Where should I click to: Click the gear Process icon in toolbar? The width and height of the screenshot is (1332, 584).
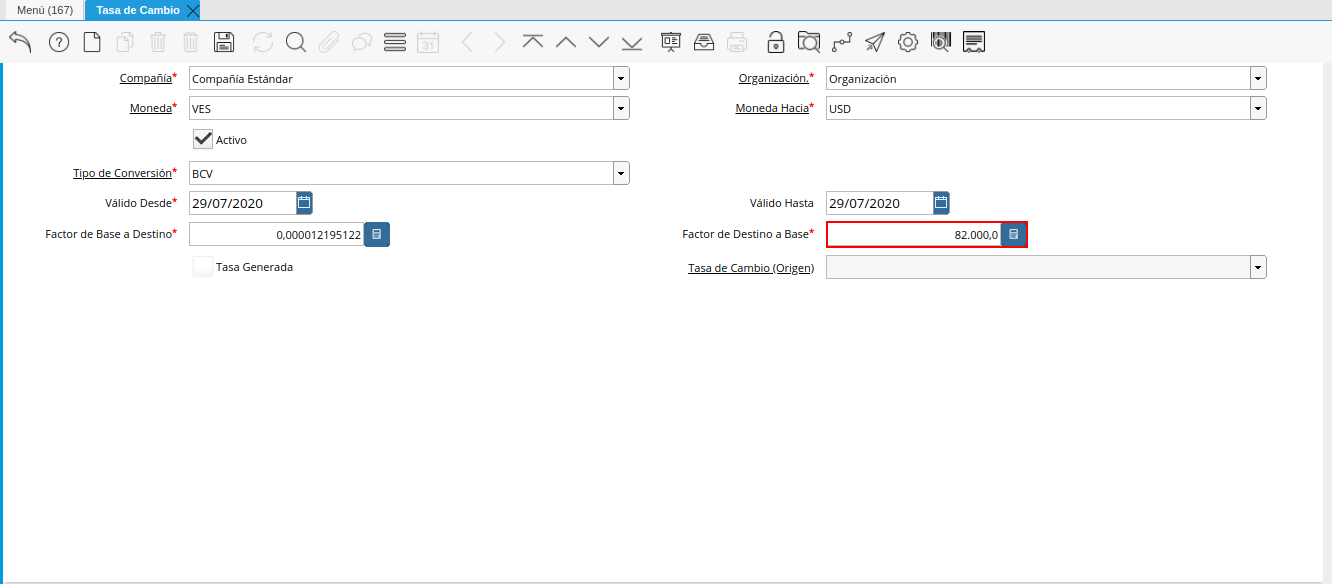(x=908, y=42)
